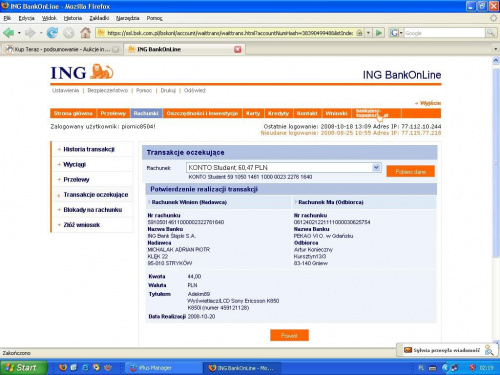Open Blokady na rachunku in sidebar

point(92,210)
